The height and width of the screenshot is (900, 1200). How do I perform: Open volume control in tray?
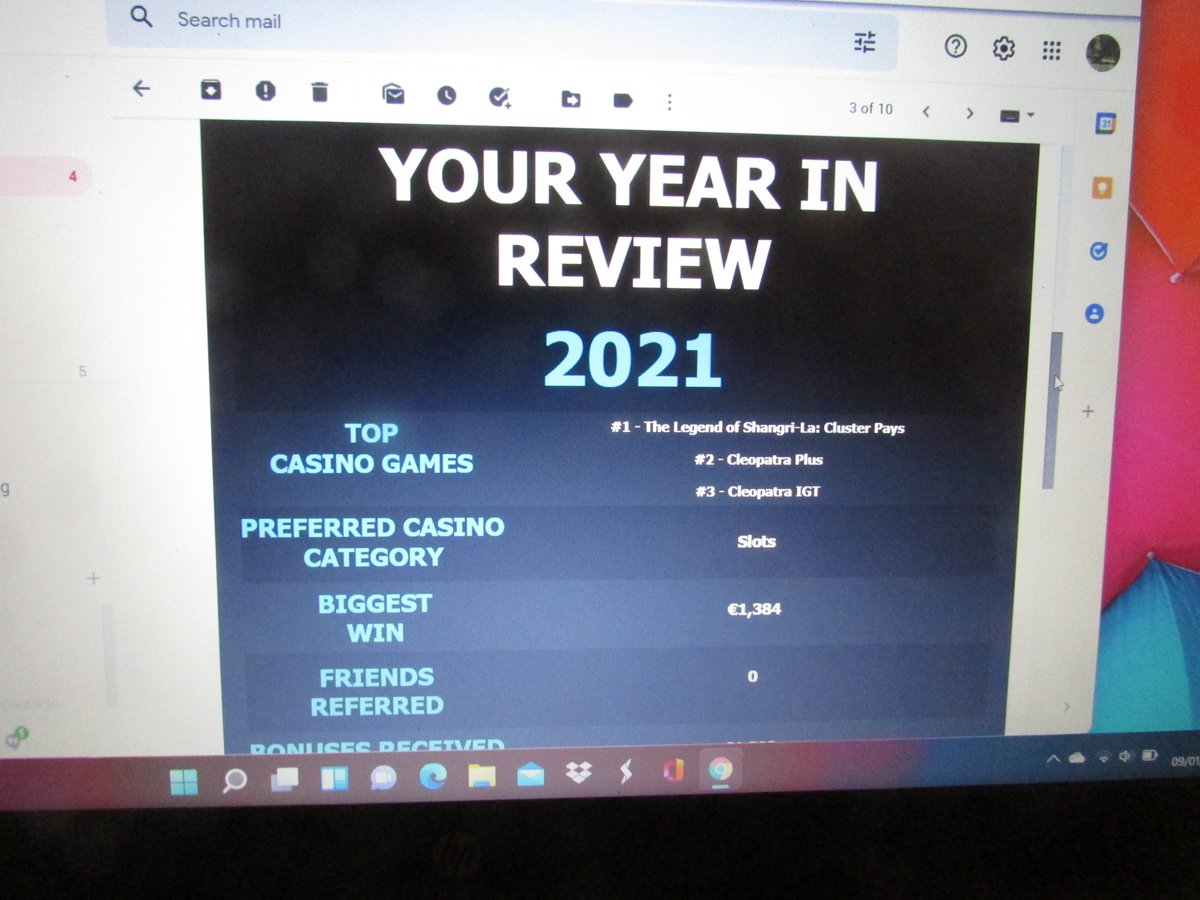1126,758
